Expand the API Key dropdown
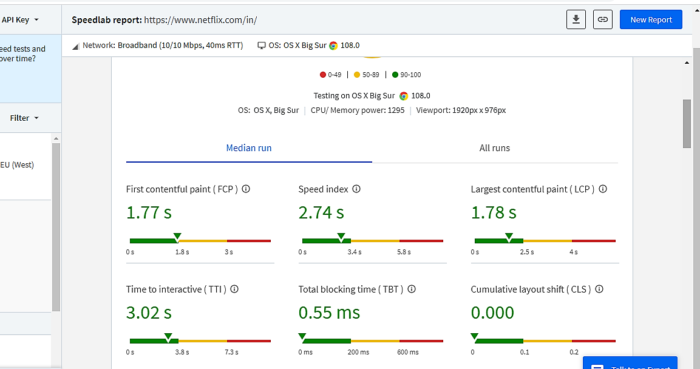This screenshot has height=369, width=700. [x=20, y=20]
